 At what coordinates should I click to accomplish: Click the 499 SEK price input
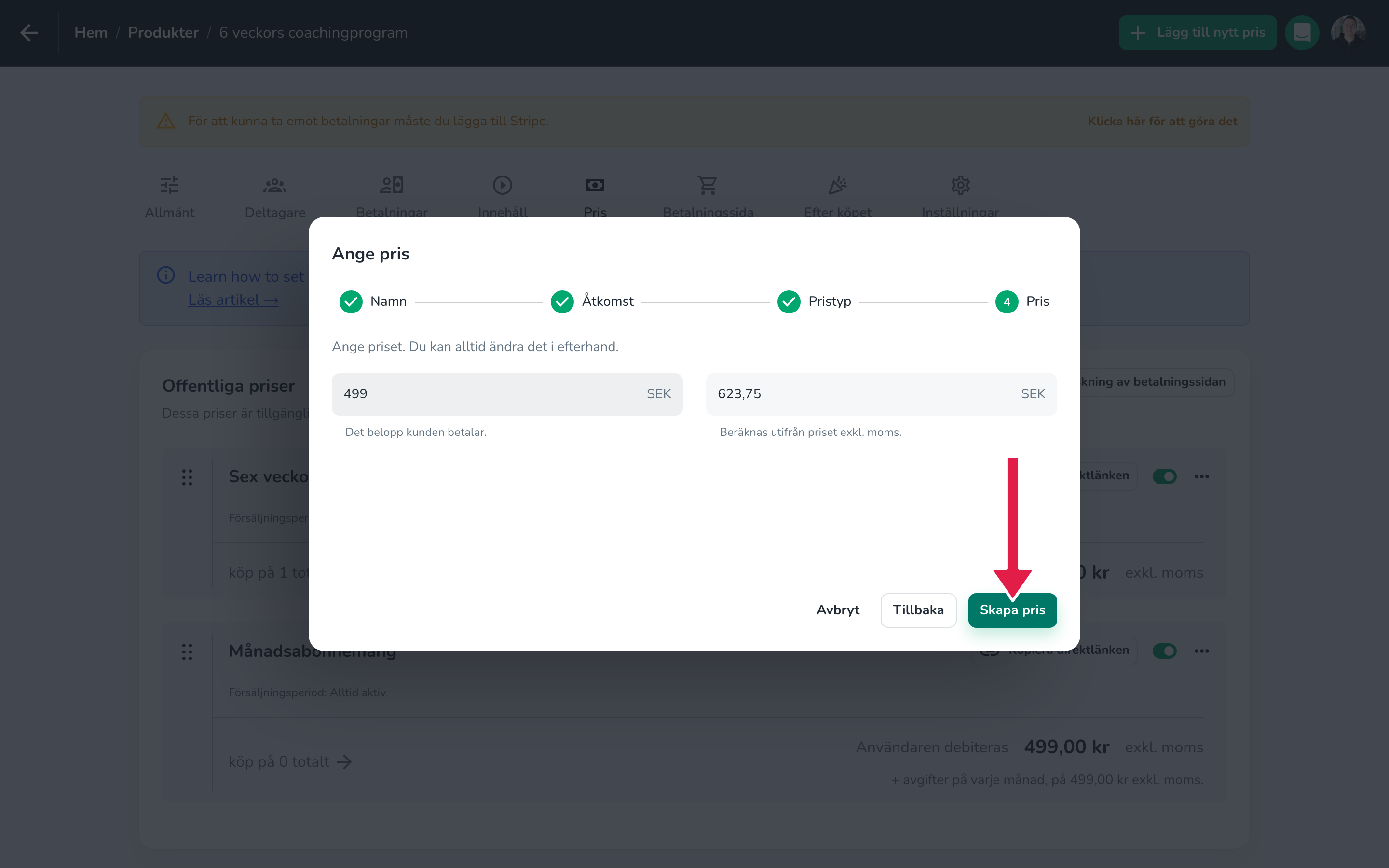click(507, 394)
